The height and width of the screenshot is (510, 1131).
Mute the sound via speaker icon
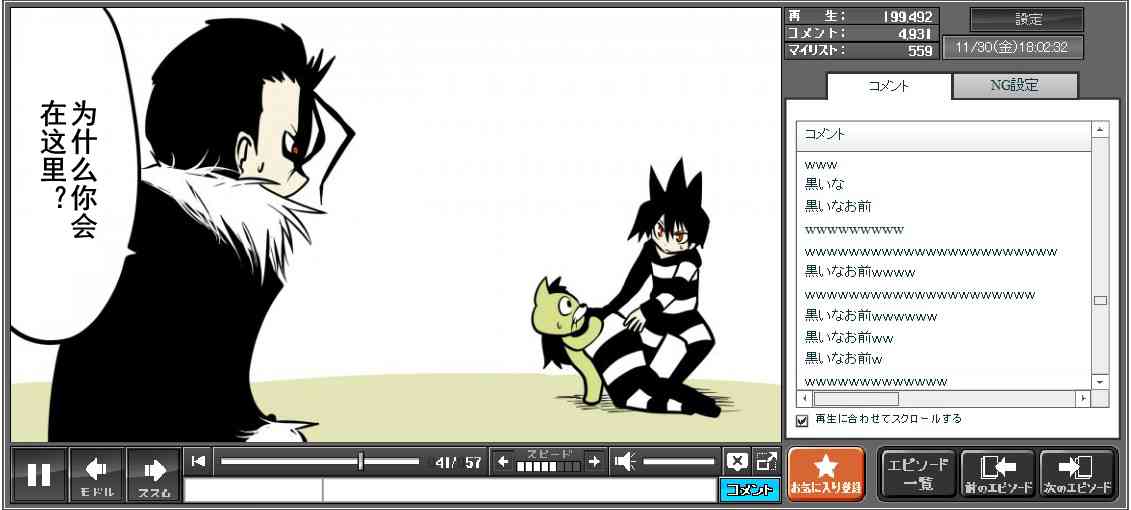click(x=625, y=462)
